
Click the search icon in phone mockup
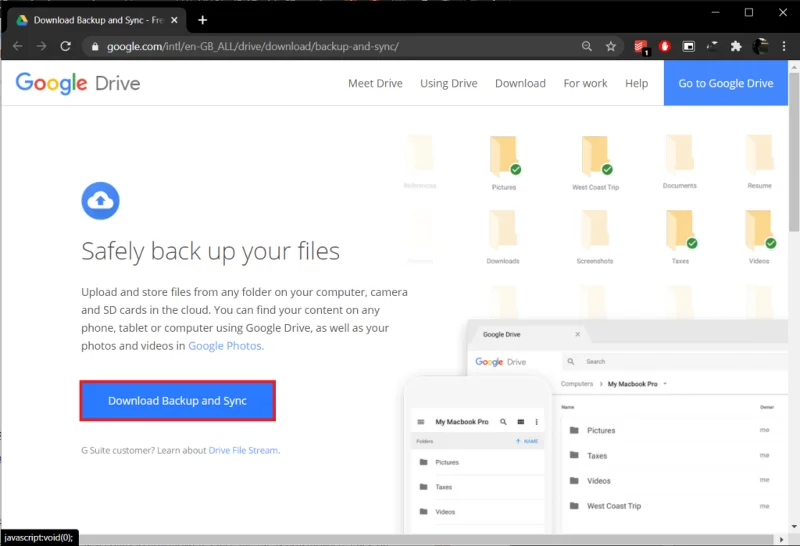coord(504,421)
